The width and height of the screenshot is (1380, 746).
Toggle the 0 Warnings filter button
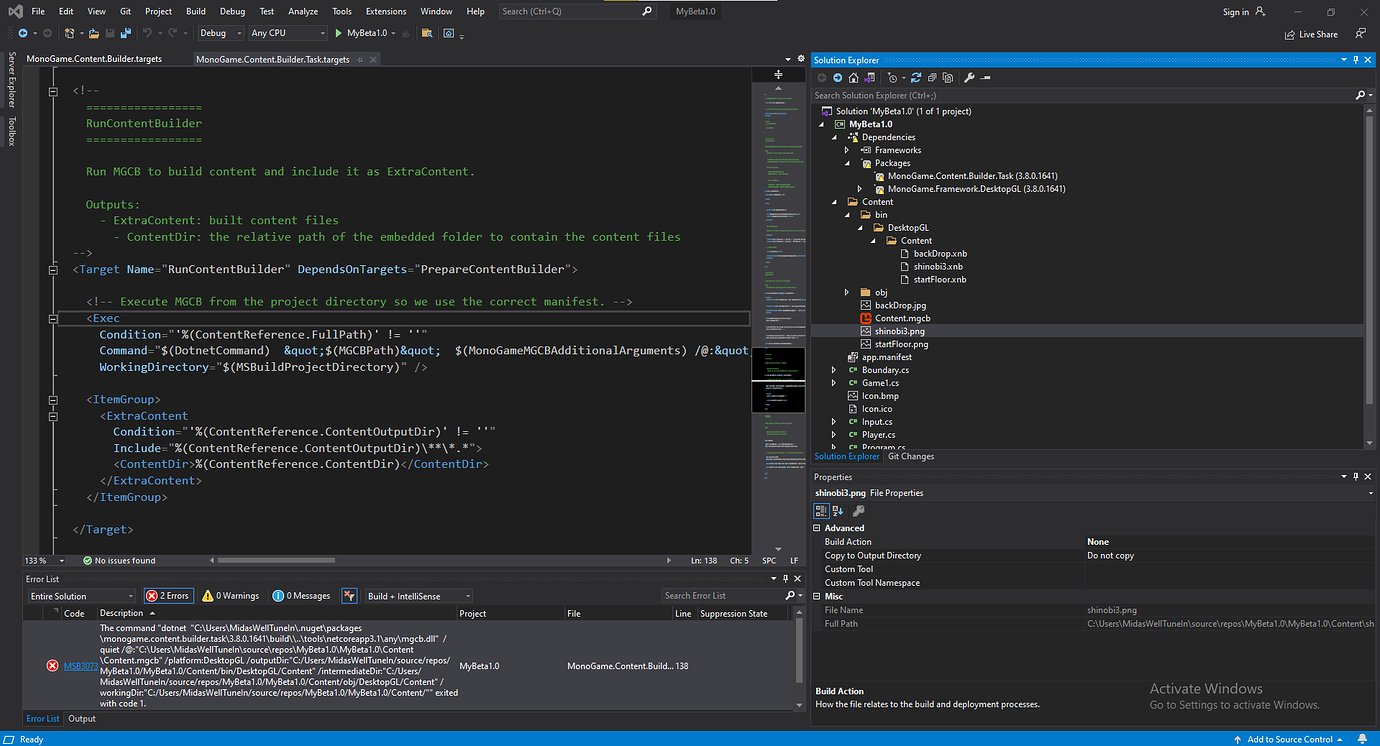point(230,595)
